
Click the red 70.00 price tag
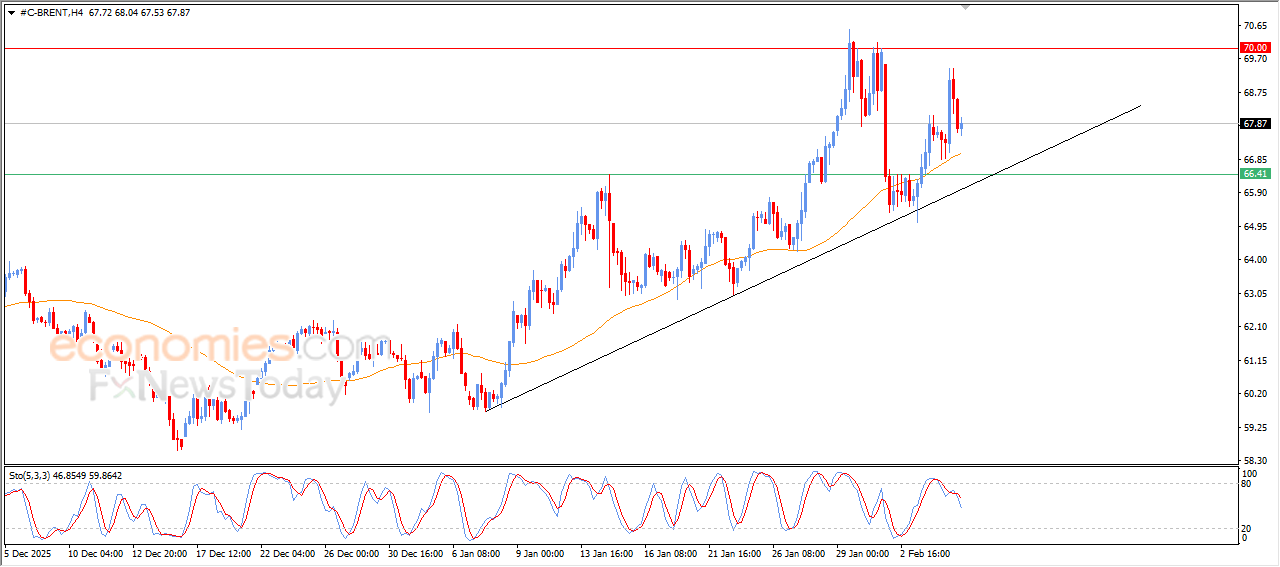tap(1253, 47)
